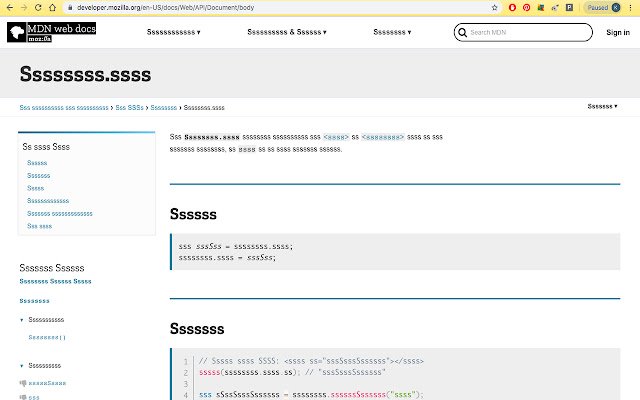Follow the 'Sss SSSs' breadcrumb link
Image resolution: width=640 pixels, height=400 pixels.
[x=129, y=107]
